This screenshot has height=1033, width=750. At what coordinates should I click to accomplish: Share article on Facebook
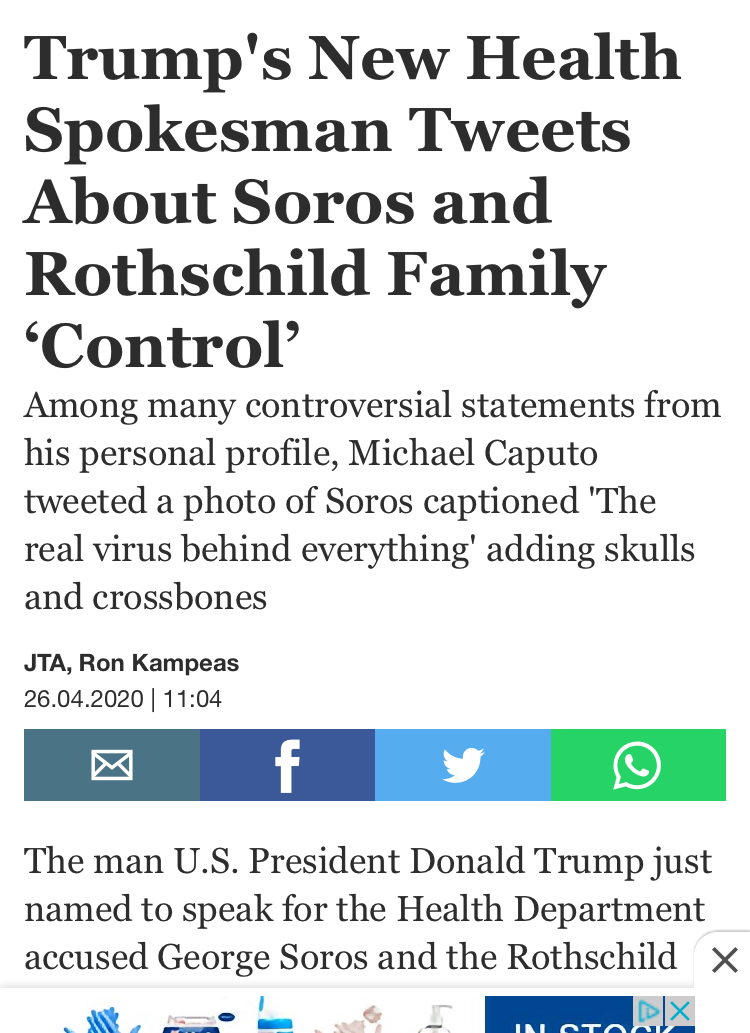click(x=287, y=765)
